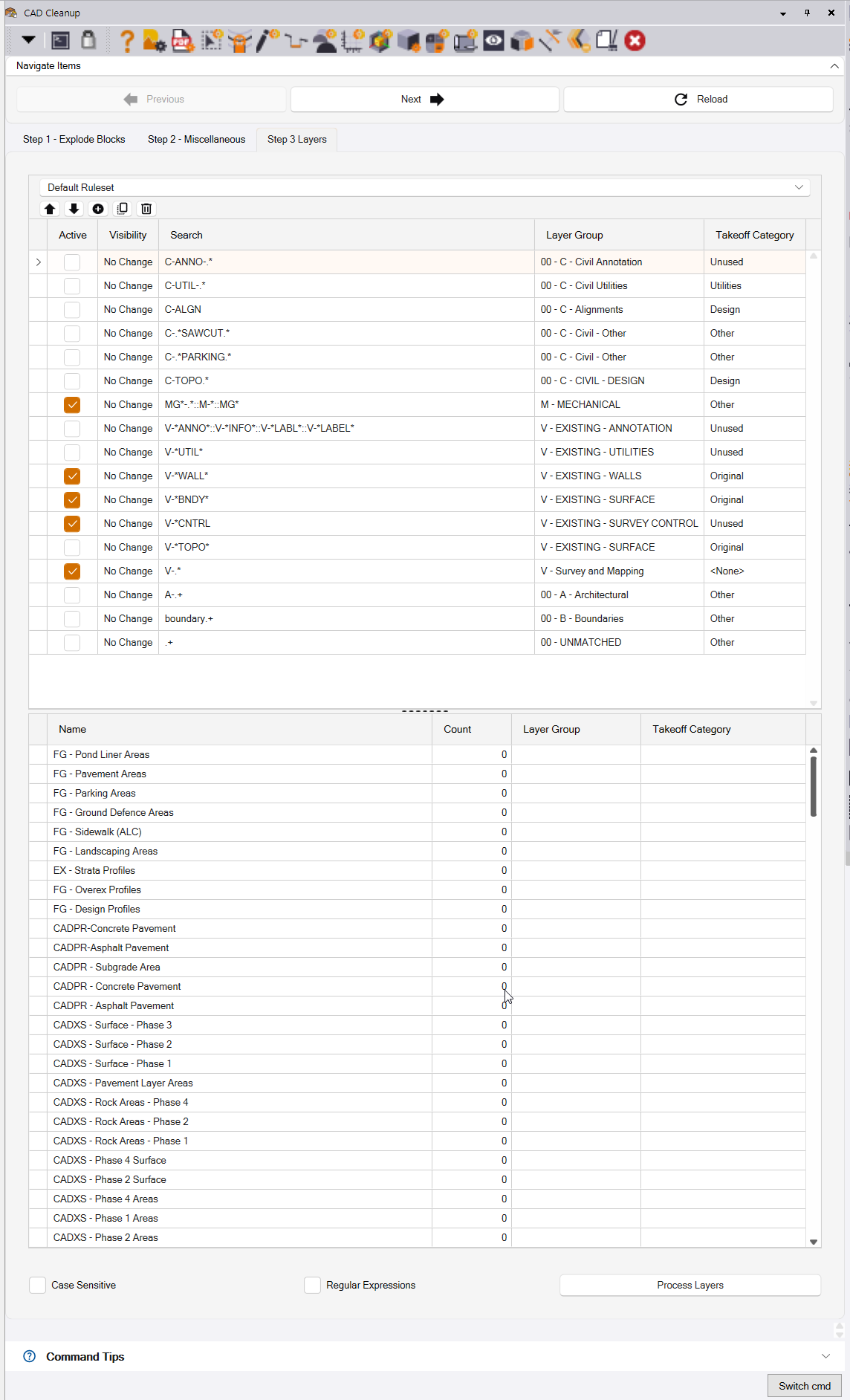Move selected rule up with arrow icon

50,209
